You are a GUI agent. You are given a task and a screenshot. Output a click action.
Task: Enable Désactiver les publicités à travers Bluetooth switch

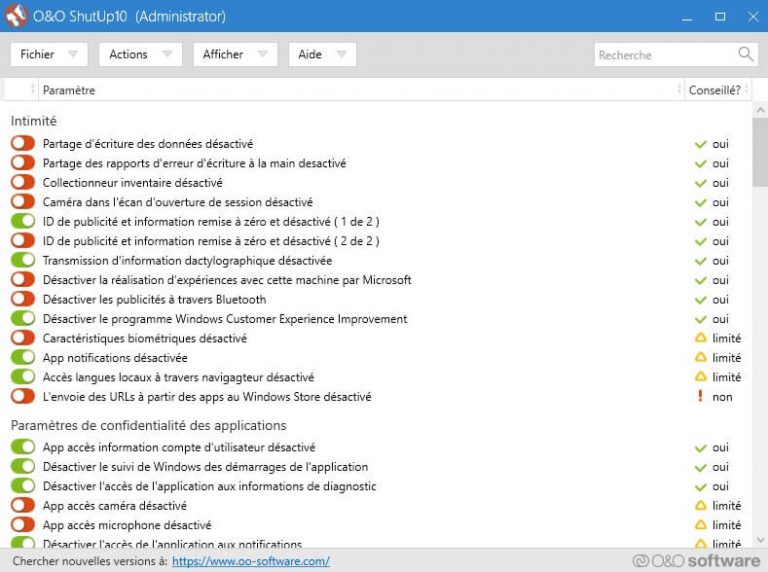(23, 299)
